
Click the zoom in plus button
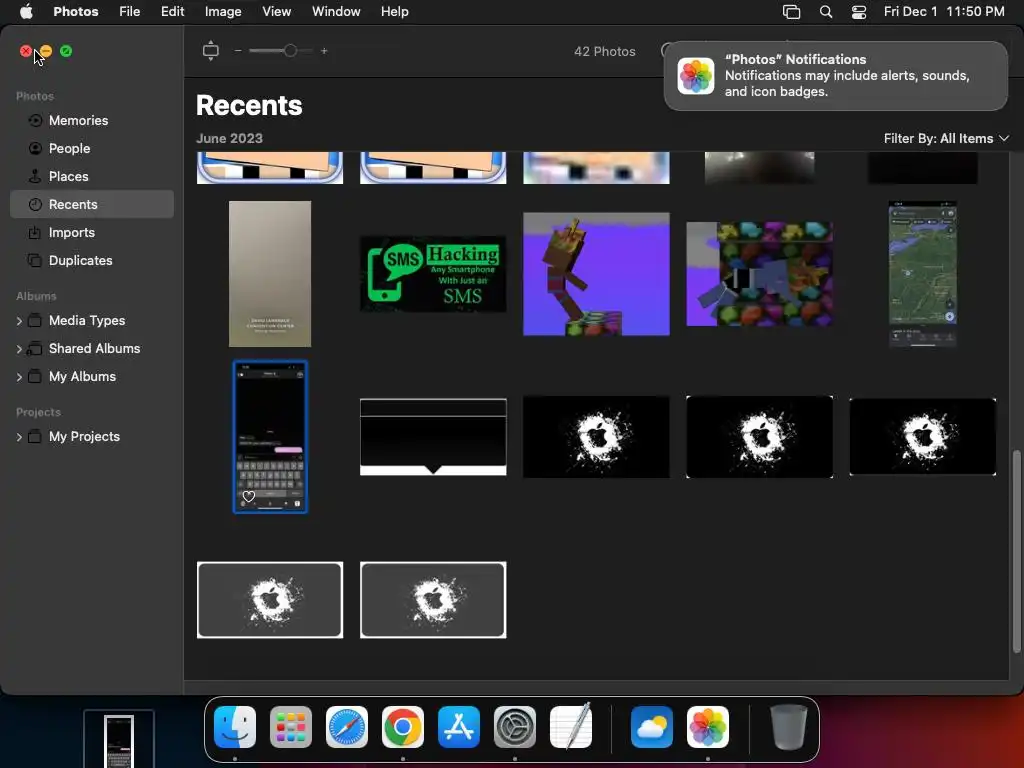(324, 51)
